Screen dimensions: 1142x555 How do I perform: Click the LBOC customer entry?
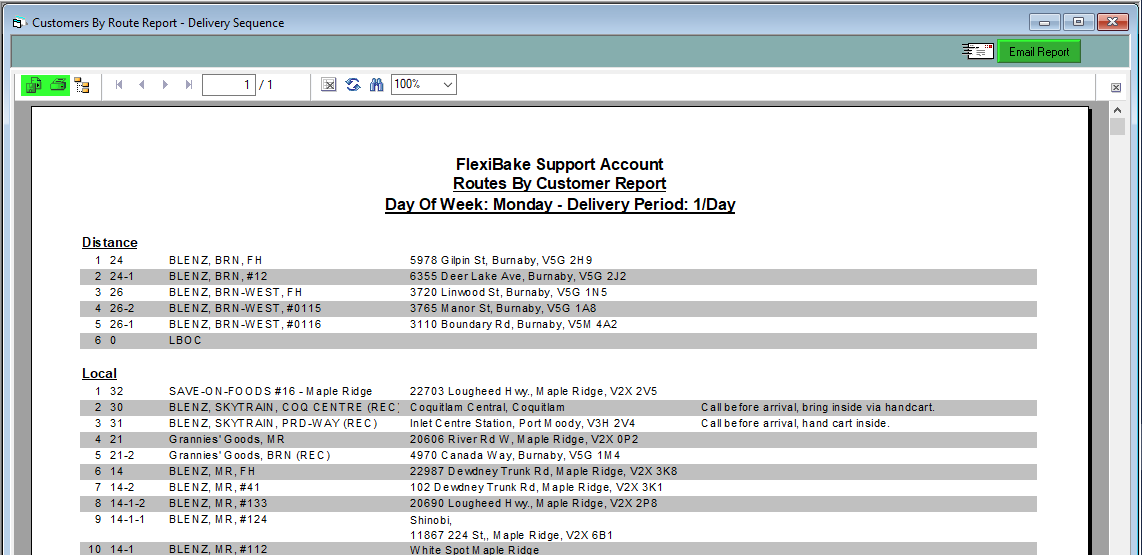point(185,340)
